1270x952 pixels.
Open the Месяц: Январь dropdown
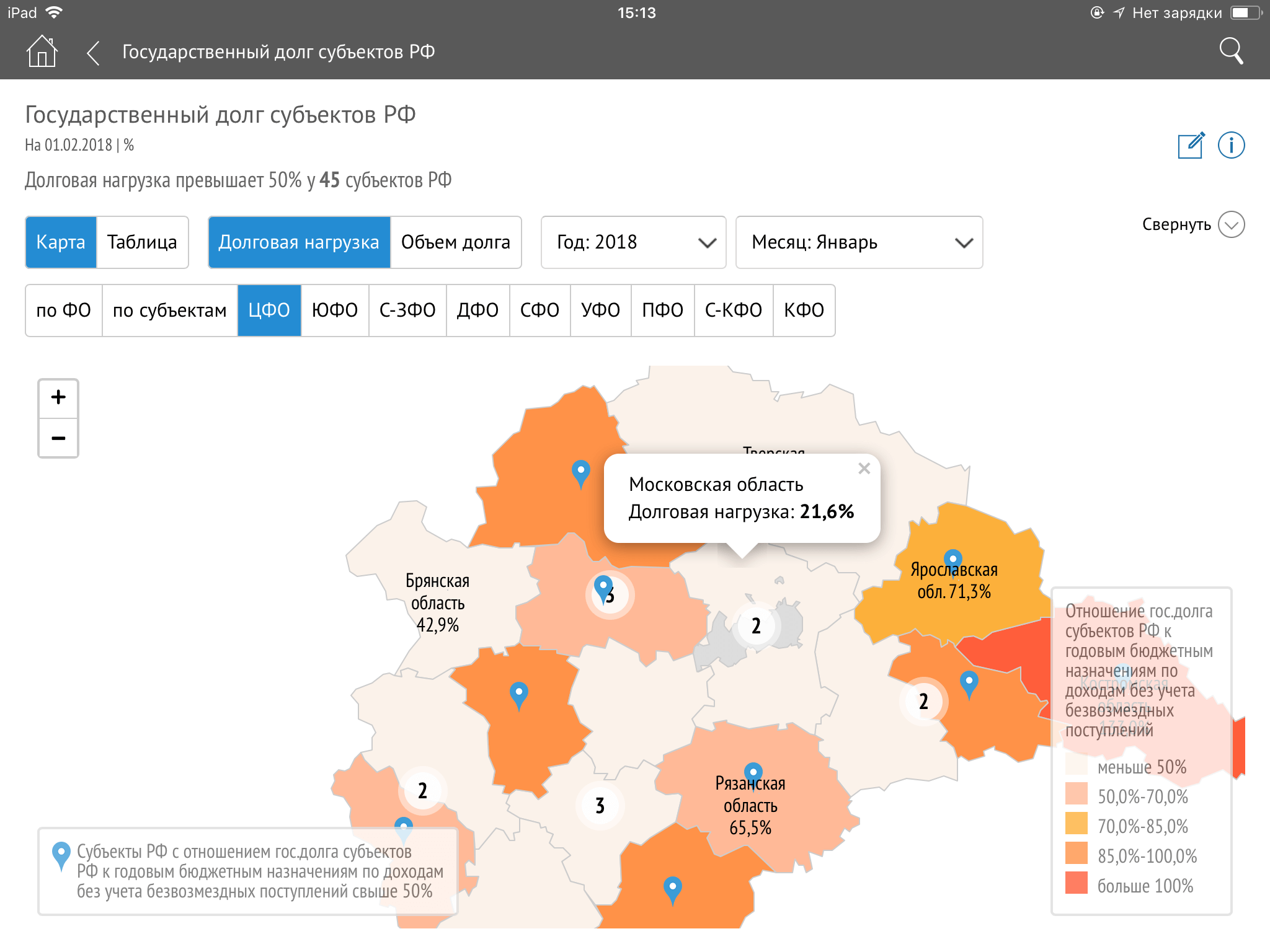859,242
